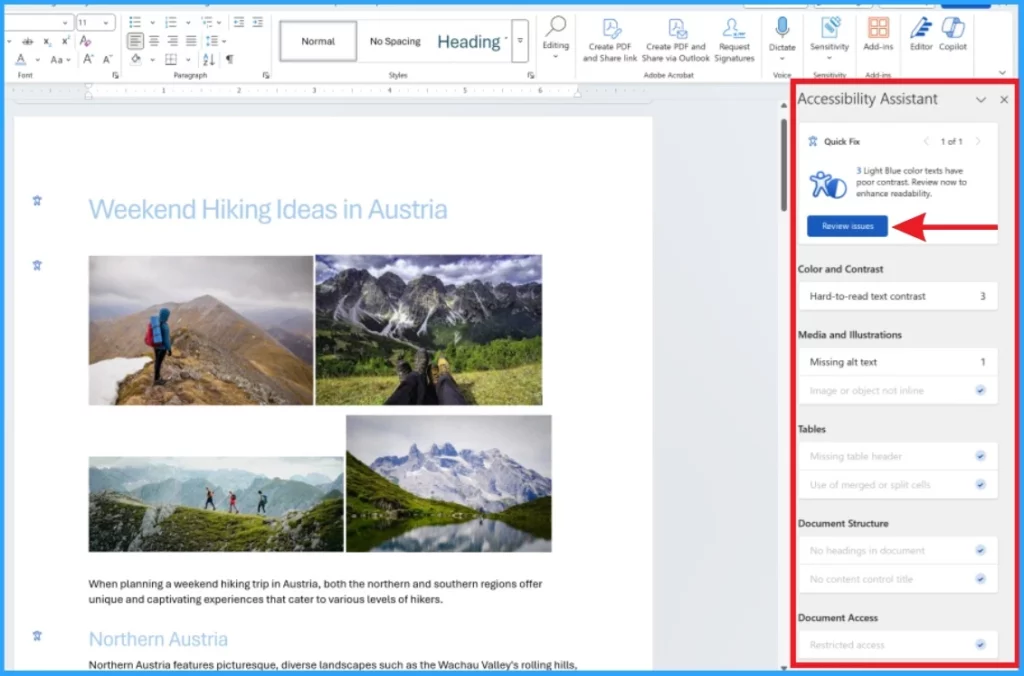Screen dimensions: 1024x676
Task: Justify the paragraph text
Action: [191, 41]
